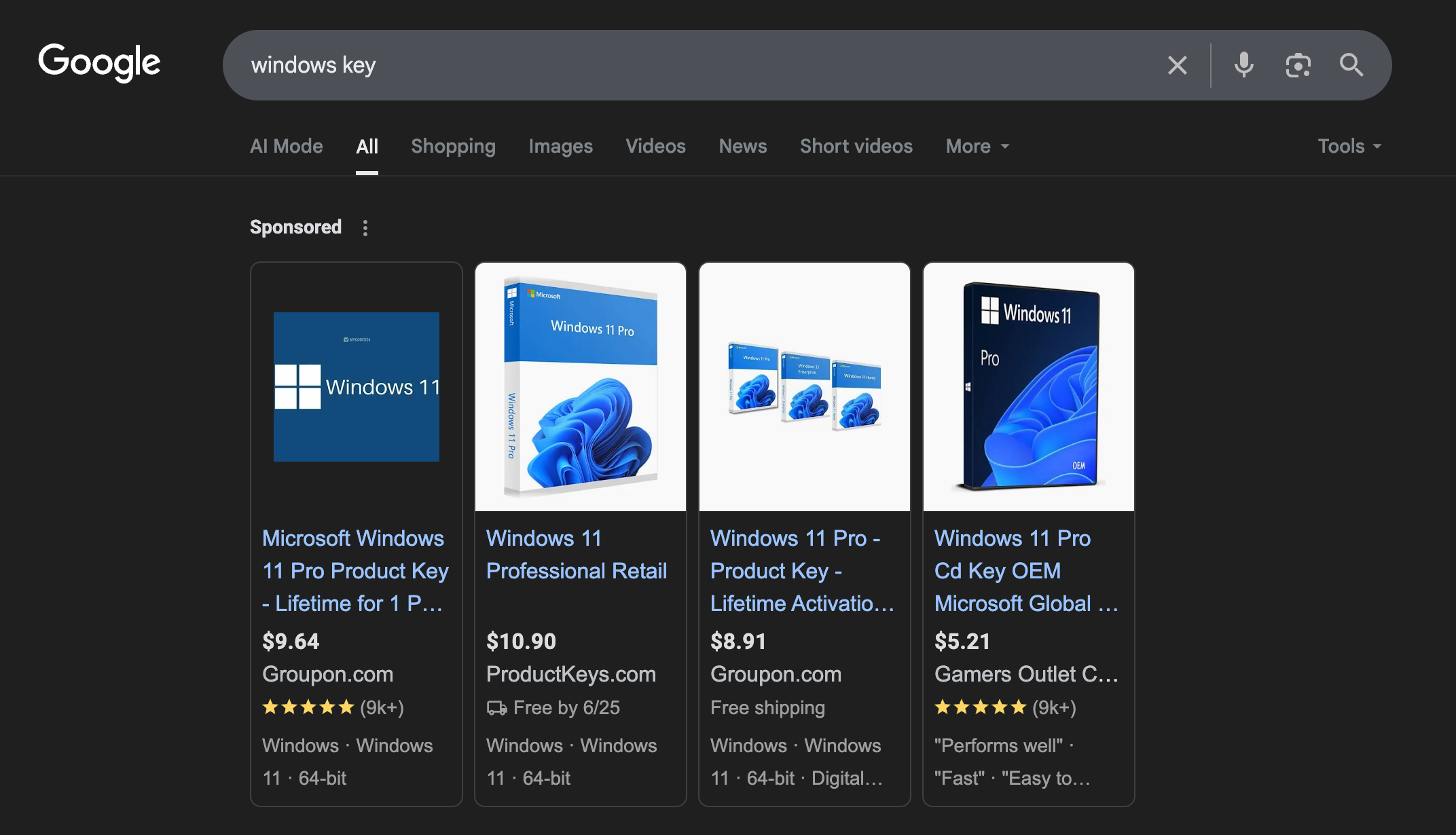This screenshot has width=1456, height=835.
Task: Select the Short videos tab
Action: tap(856, 146)
